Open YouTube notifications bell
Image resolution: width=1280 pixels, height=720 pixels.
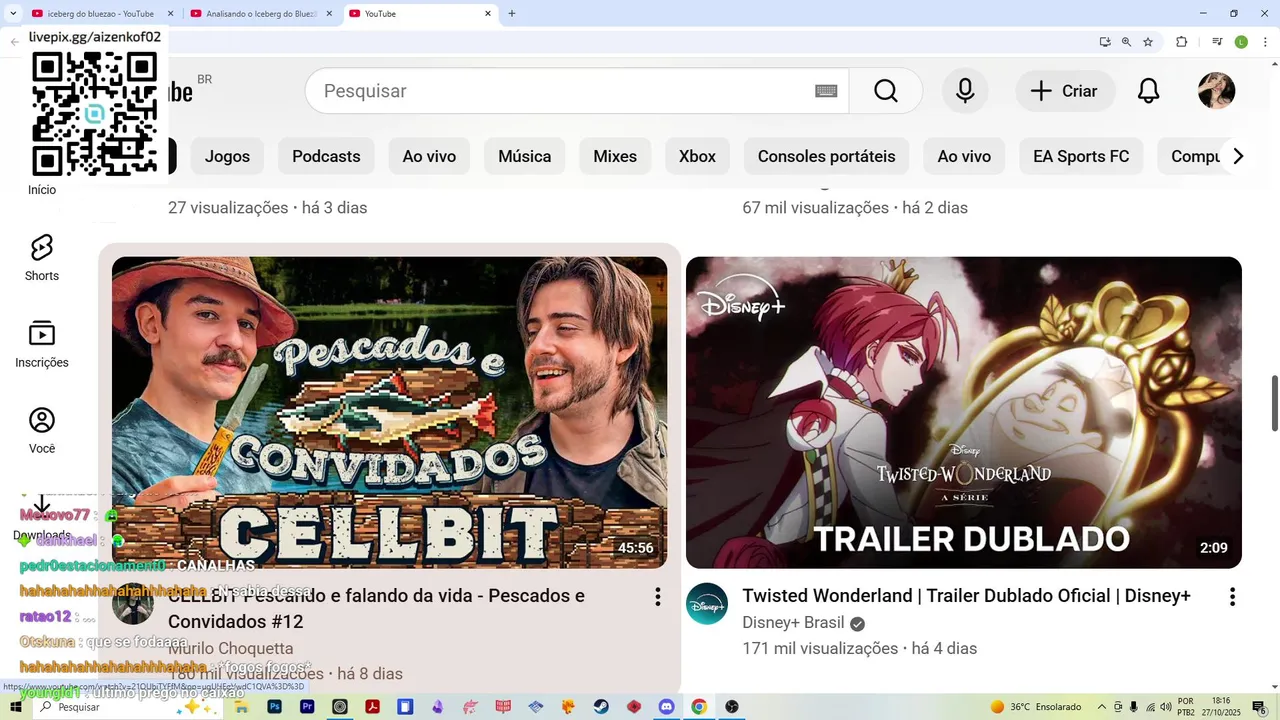tap(1149, 91)
